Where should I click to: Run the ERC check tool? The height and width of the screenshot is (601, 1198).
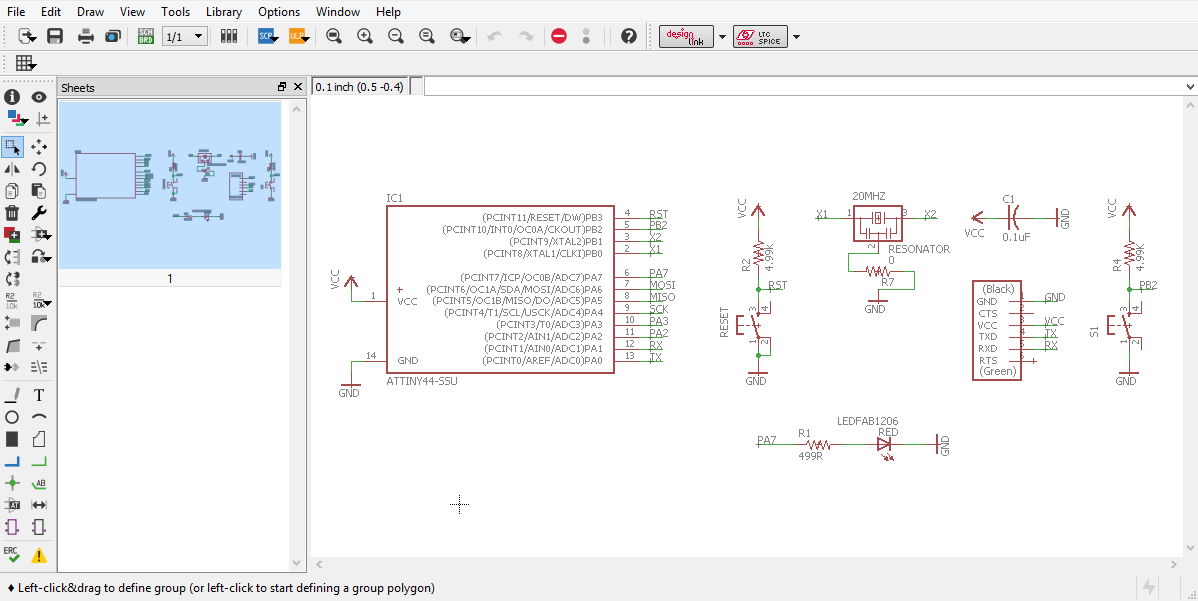[x=12, y=554]
